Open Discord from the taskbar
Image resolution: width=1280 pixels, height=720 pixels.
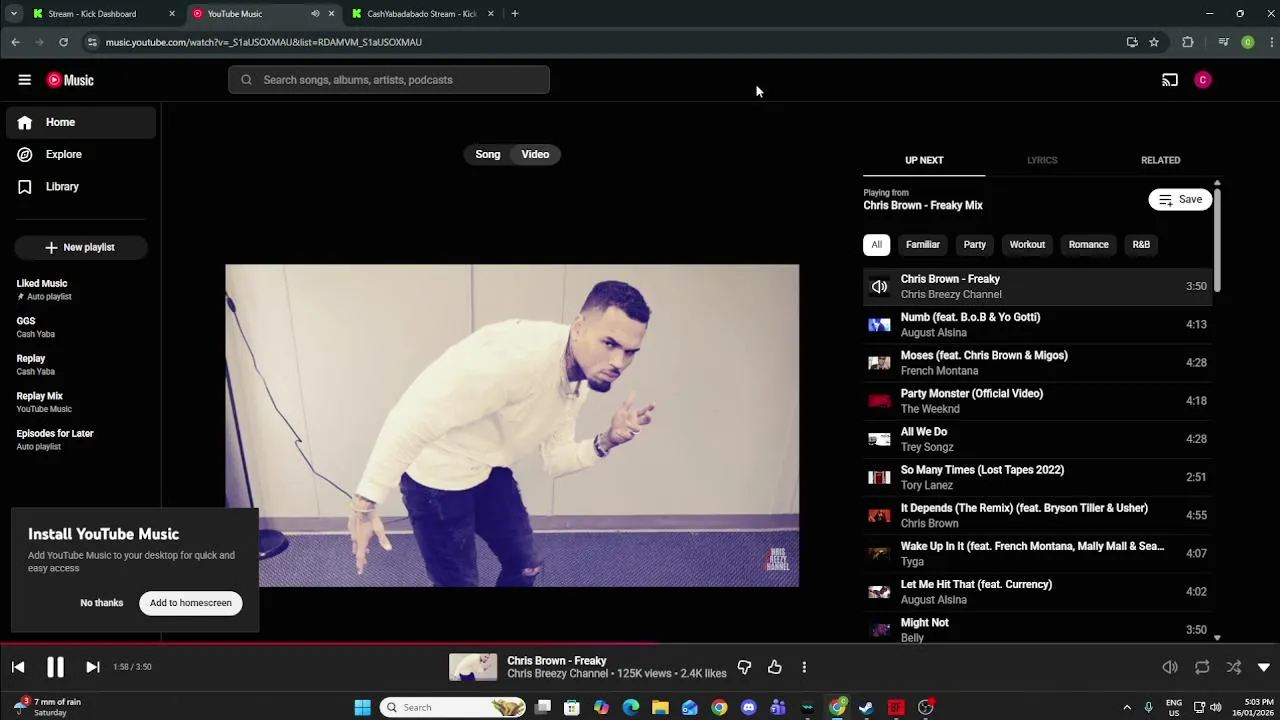[749, 707]
